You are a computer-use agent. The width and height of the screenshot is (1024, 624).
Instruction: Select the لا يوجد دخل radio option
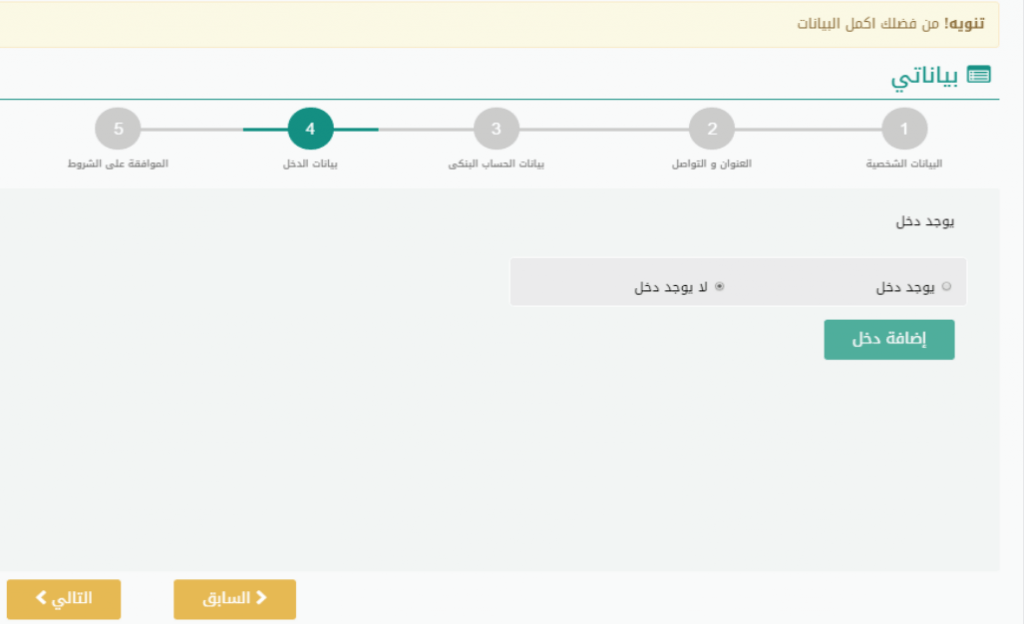(719, 287)
